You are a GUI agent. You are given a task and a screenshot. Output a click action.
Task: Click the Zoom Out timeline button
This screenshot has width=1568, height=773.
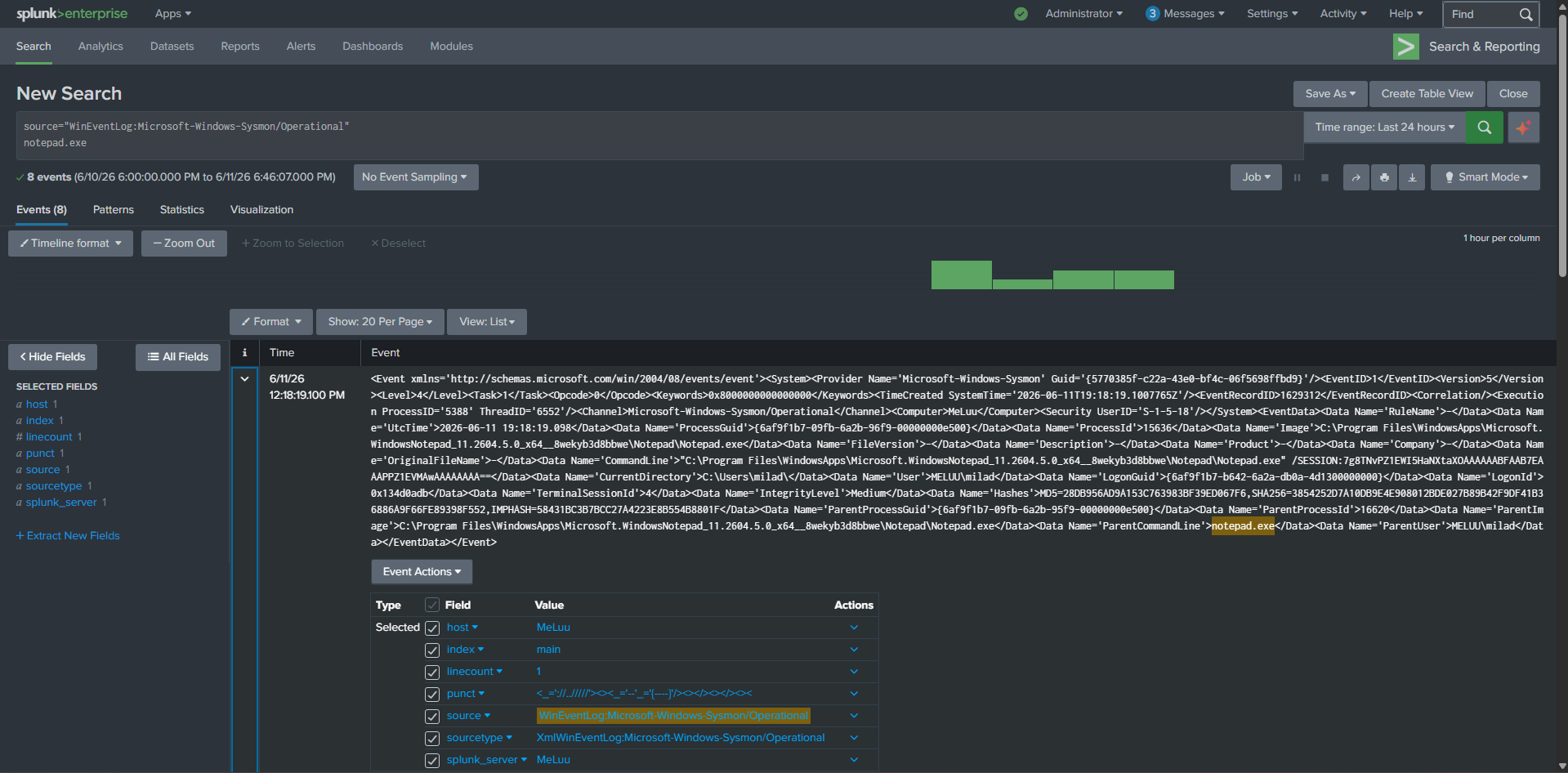[184, 244]
